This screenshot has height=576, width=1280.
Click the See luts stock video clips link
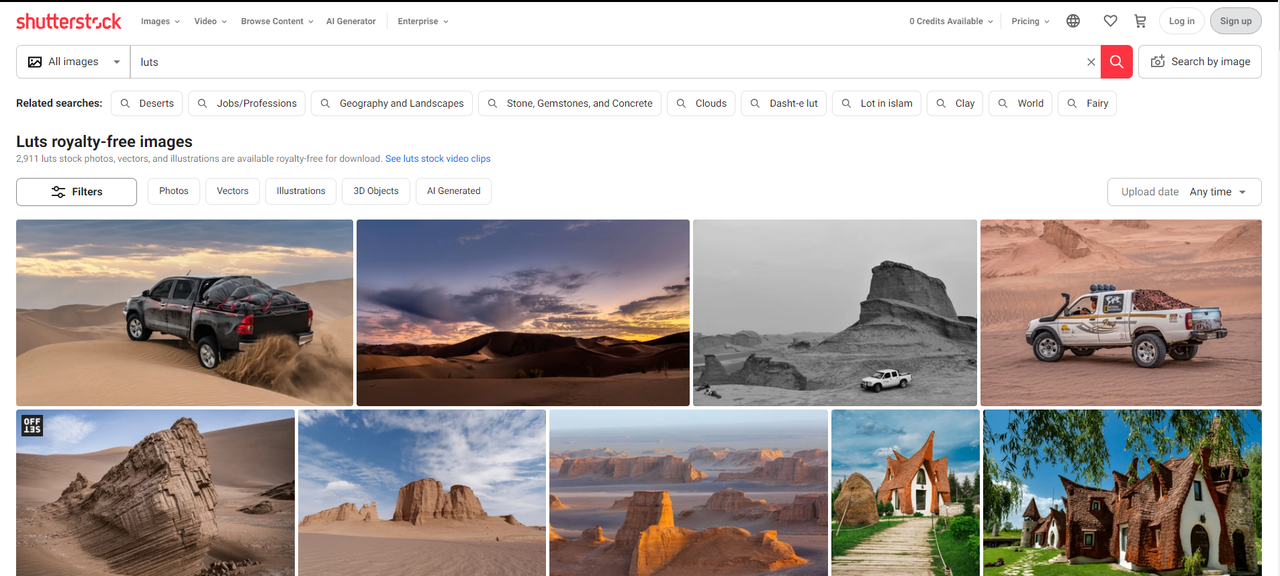click(438, 158)
